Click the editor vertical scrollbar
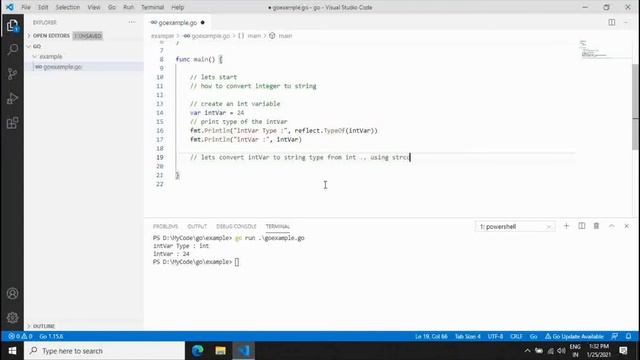This screenshot has height=360, width=640. (636, 106)
